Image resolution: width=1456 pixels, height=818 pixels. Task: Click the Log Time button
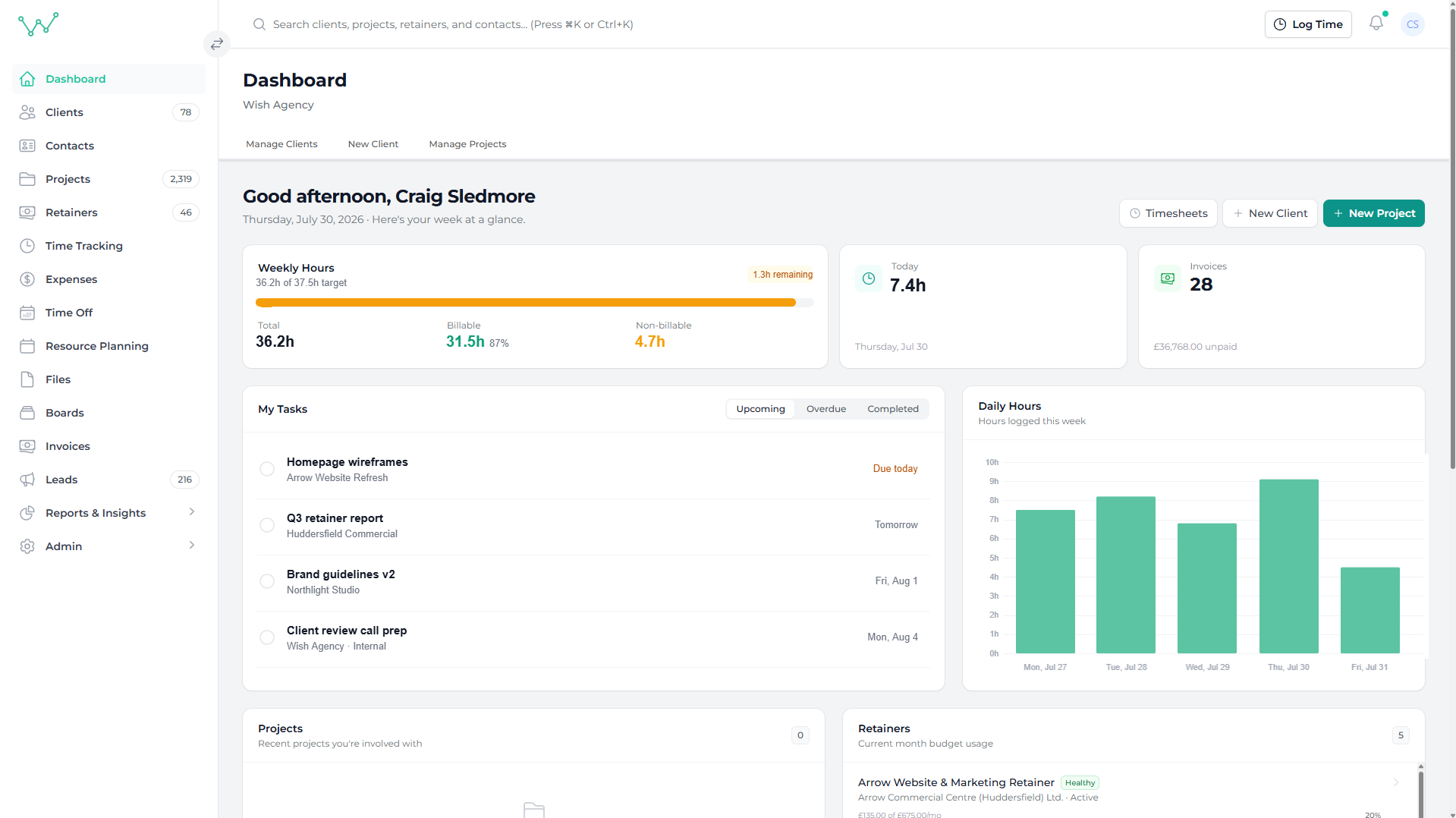coord(1308,24)
